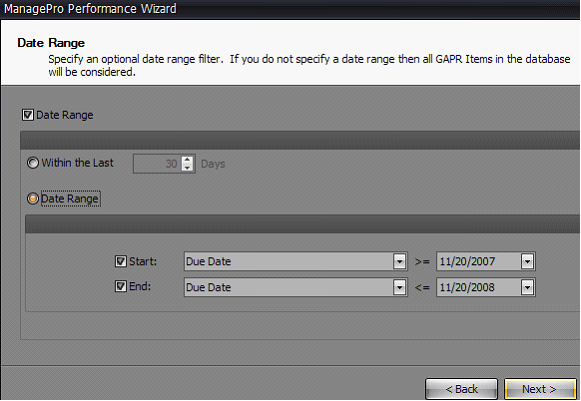Click the < Back button
The height and width of the screenshot is (401, 581).
[461, 389]
